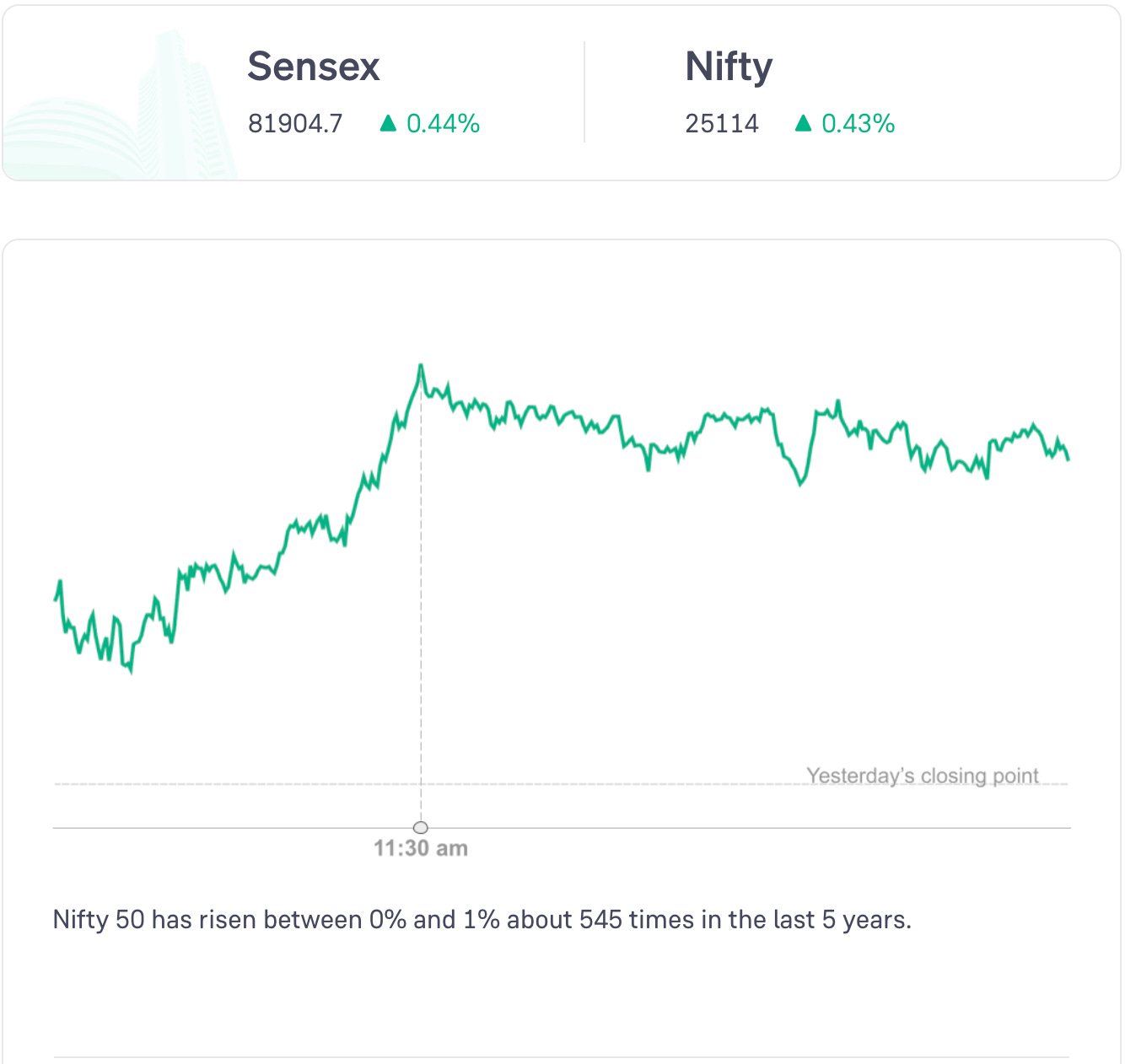Click the BSE building illustration
Viewport: 1125px width, 1064px height.
point(126,110)
